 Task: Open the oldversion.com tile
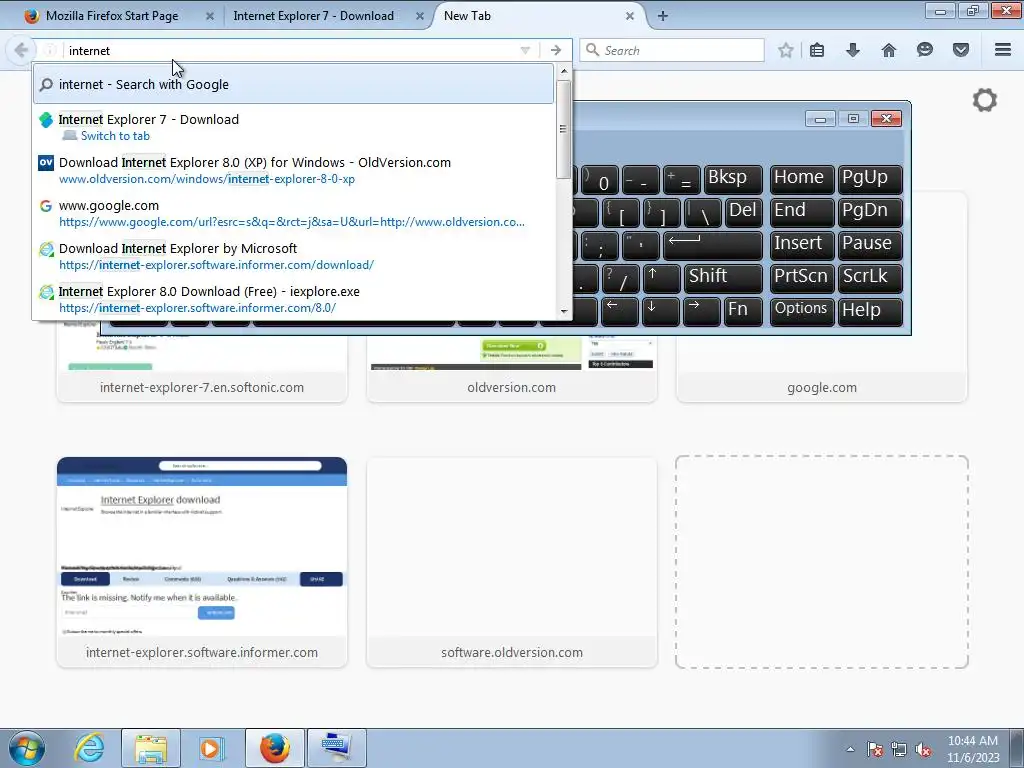[x=511, y=369]
